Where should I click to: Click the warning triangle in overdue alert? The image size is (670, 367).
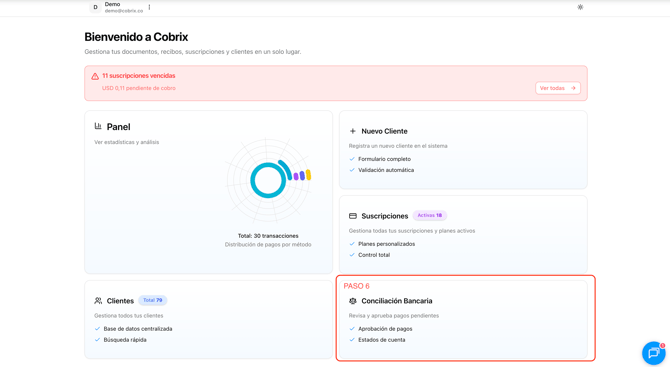coord(95,76)
